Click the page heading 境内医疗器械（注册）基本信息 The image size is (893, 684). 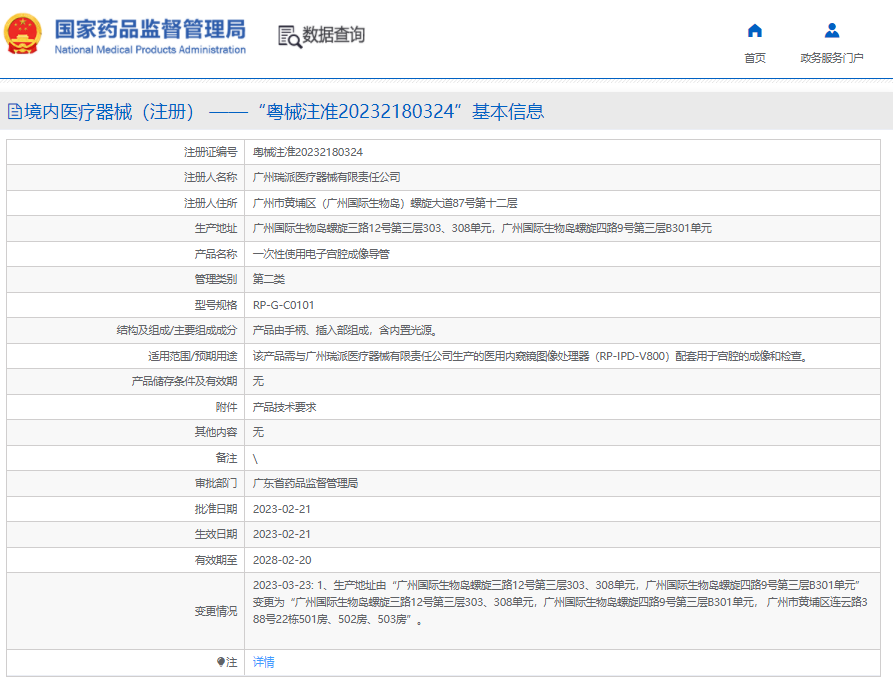point(284,112)
